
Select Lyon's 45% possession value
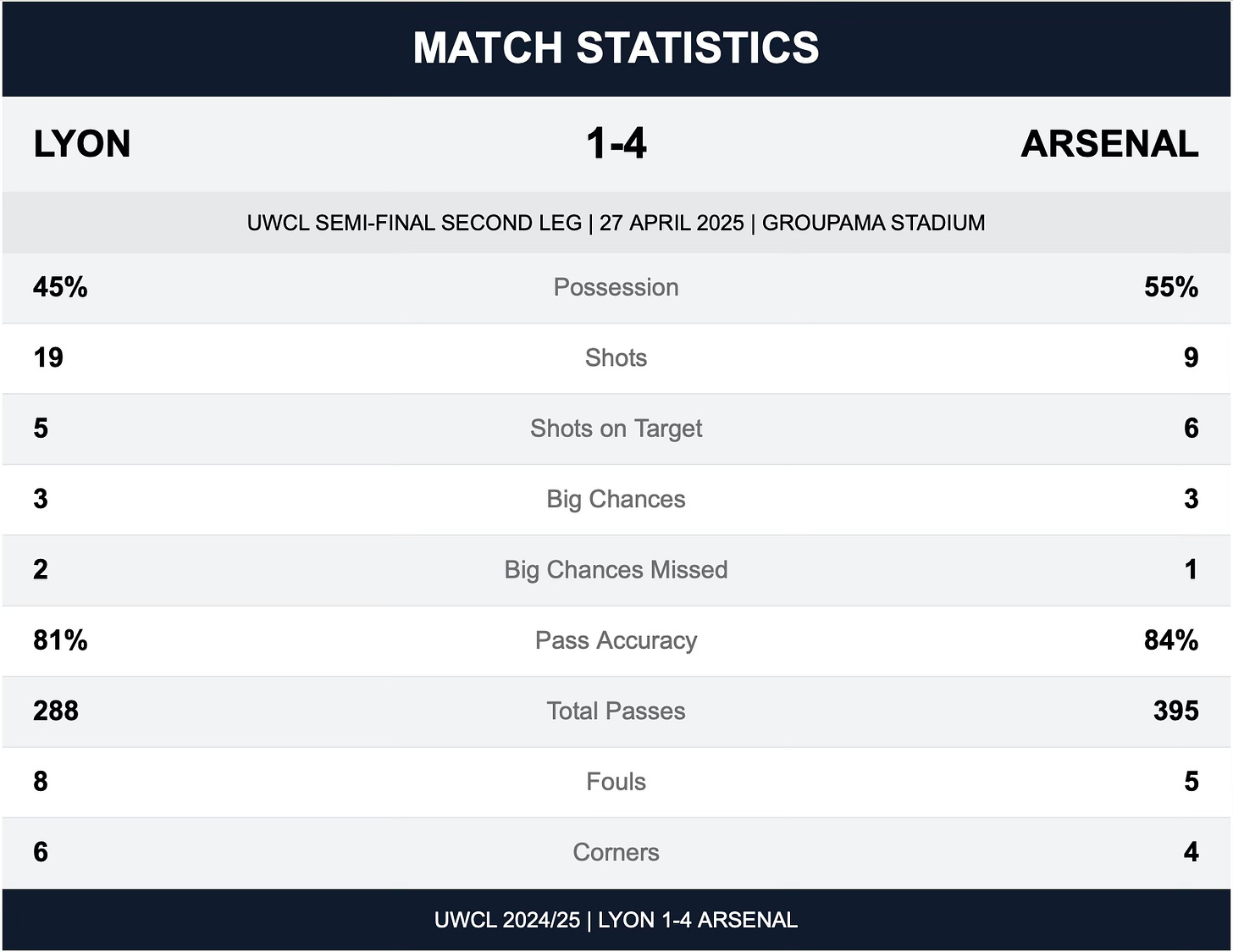click(60, 287)
